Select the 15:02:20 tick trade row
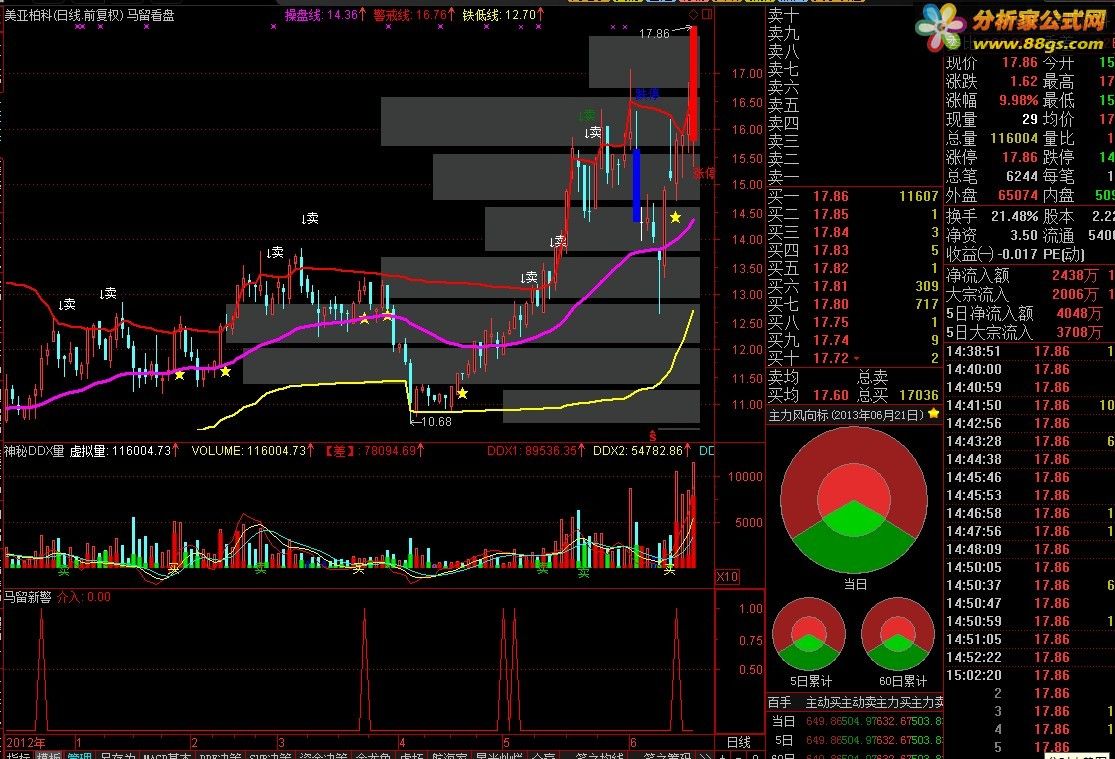The height and width of the screenshot is (759, 1115). (x=1029, y=675)
